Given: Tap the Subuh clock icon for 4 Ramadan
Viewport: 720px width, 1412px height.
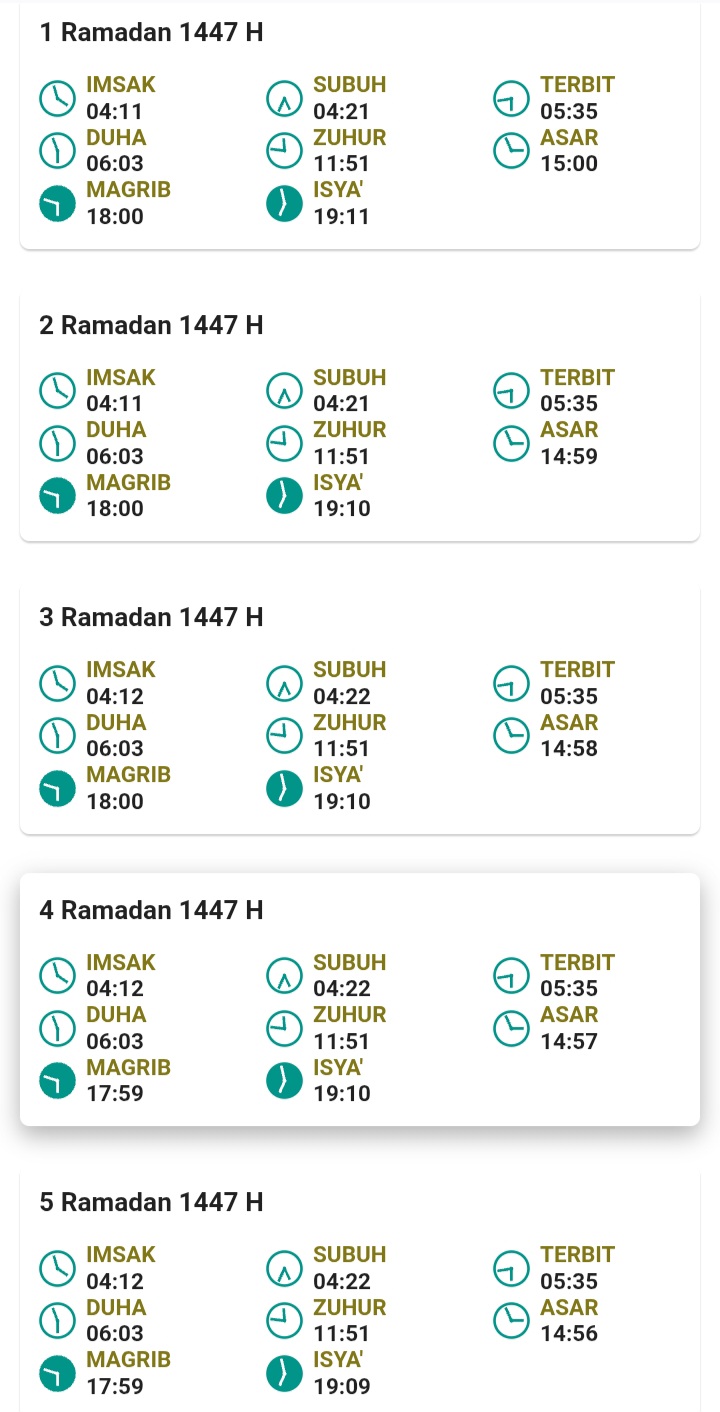Looking at the screenshot, I should (284, 975).
